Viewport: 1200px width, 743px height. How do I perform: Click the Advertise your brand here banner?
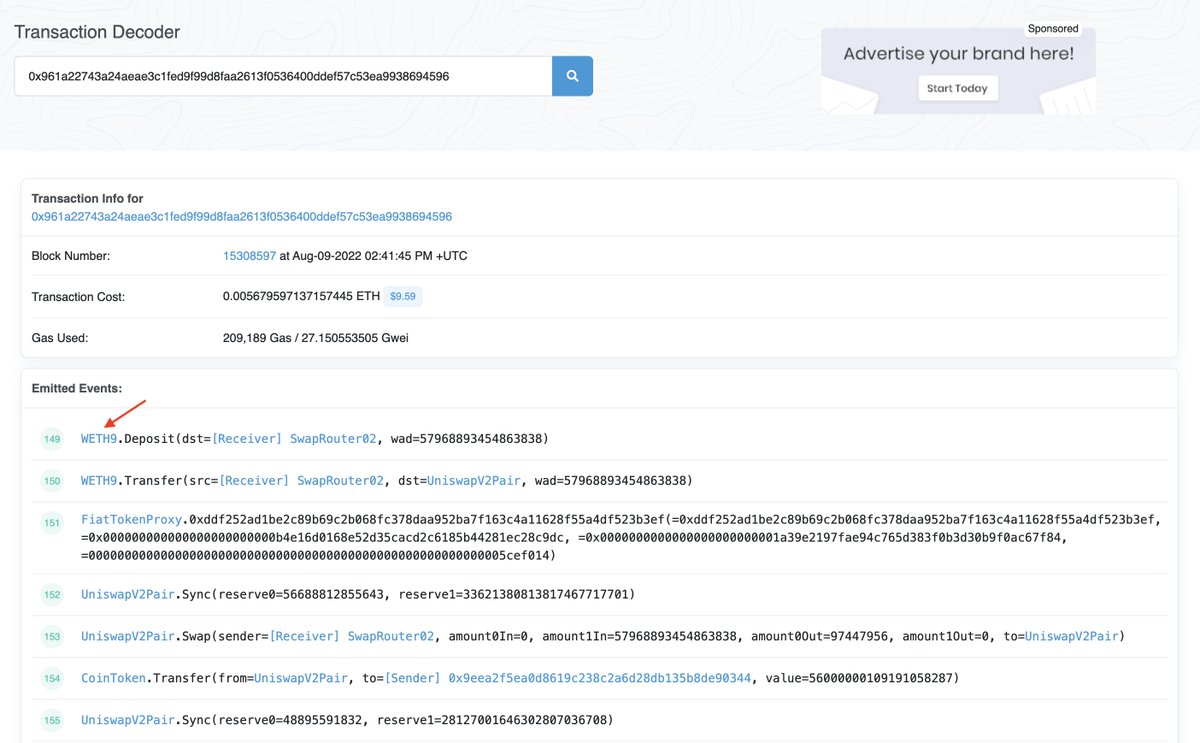[957, 53]
